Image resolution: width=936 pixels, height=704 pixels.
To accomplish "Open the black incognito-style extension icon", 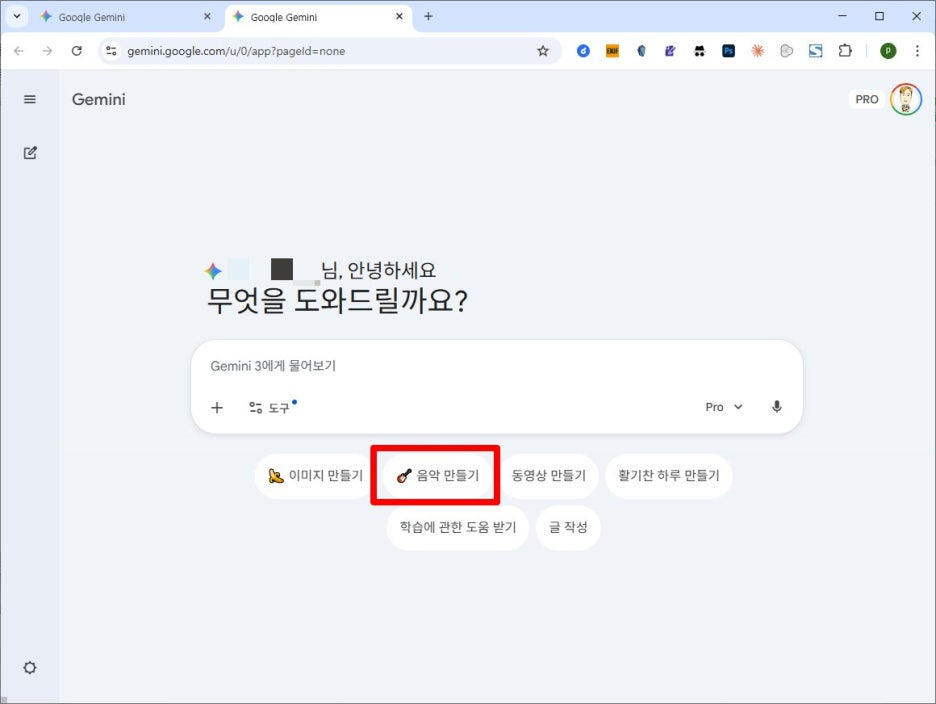I will 699,51.
